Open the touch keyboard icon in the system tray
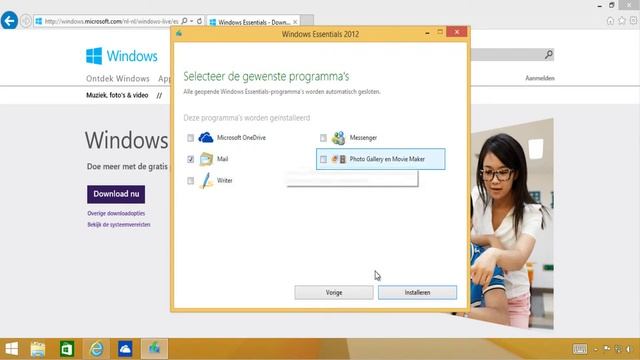This screenshot has height=360, width=640. coord(580,349)
